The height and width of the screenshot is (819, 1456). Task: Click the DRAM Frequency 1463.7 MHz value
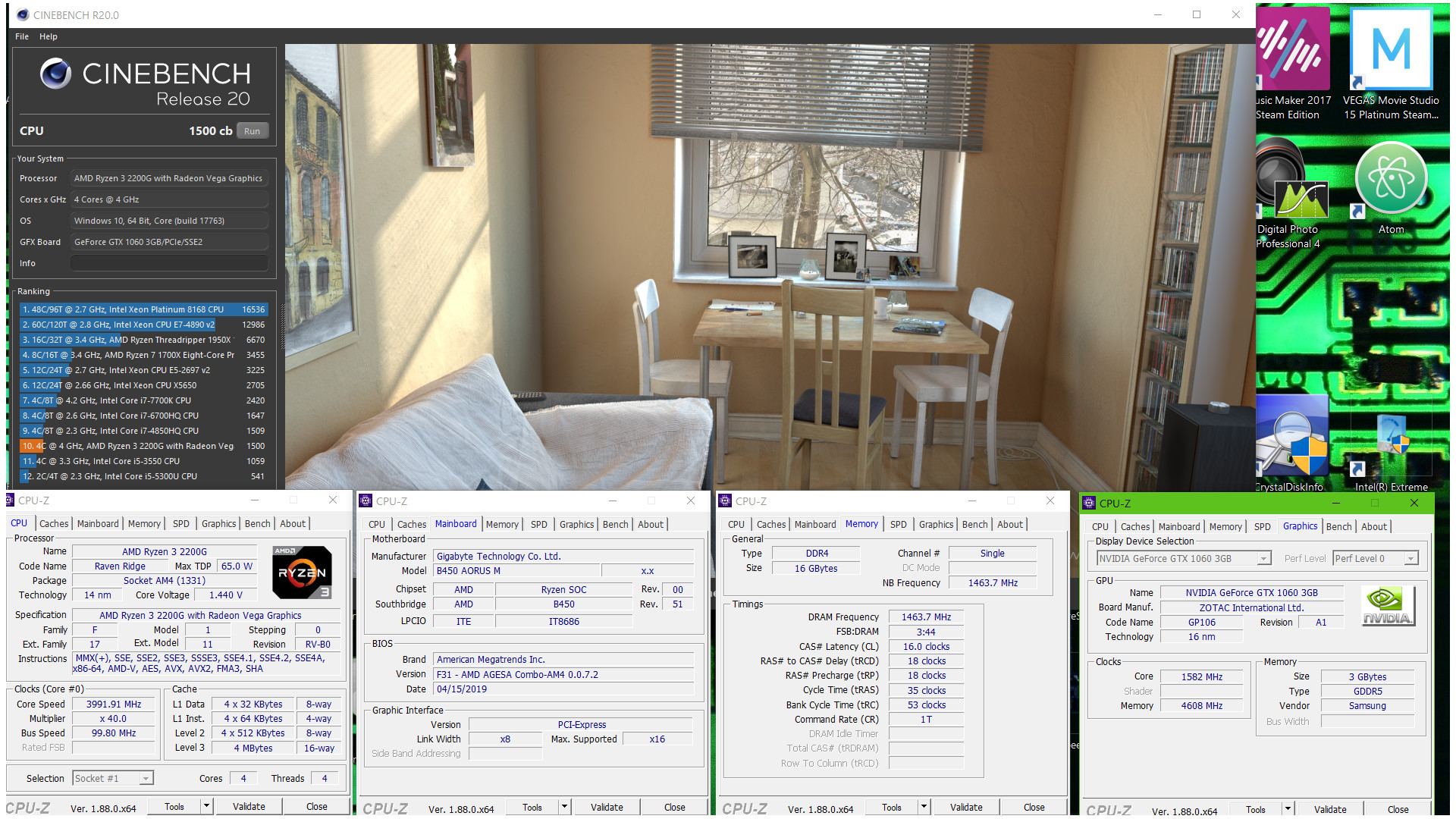point(926,617)
